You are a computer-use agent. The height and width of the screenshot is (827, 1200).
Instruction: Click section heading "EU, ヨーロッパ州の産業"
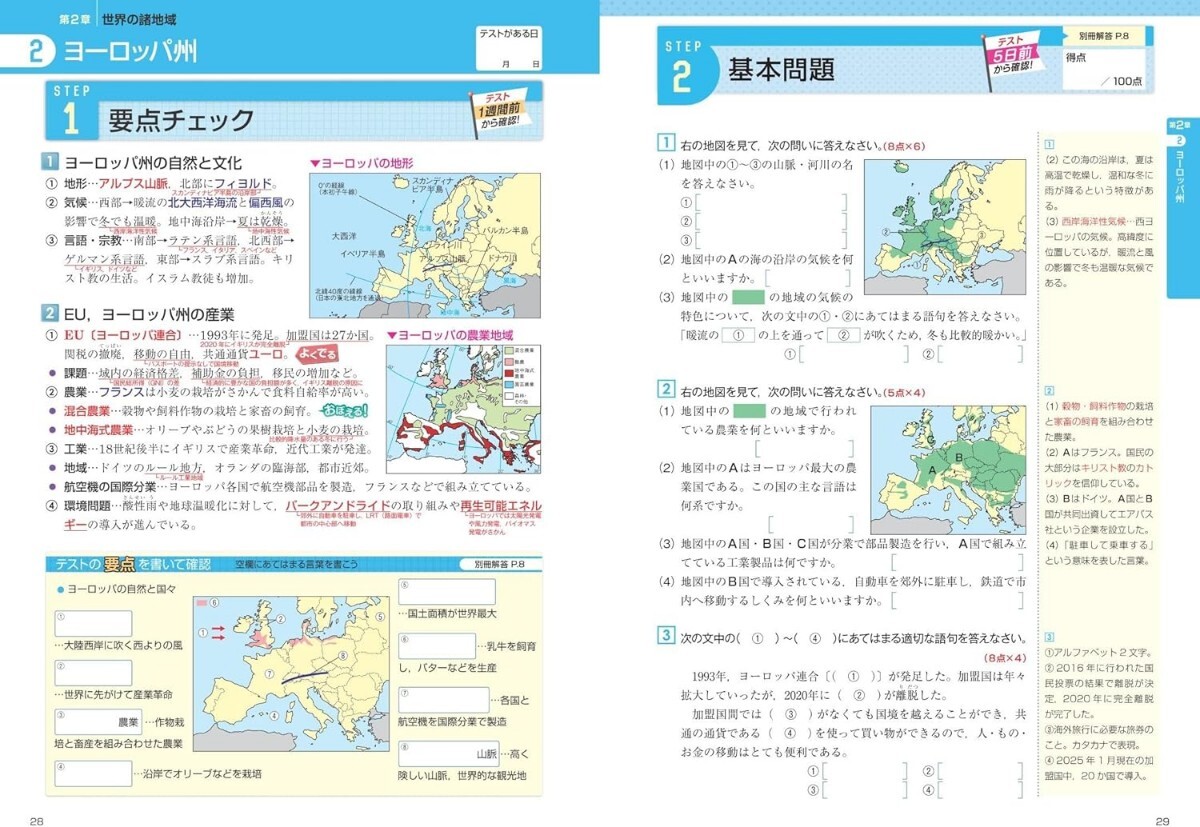click(x=150, y=314)
